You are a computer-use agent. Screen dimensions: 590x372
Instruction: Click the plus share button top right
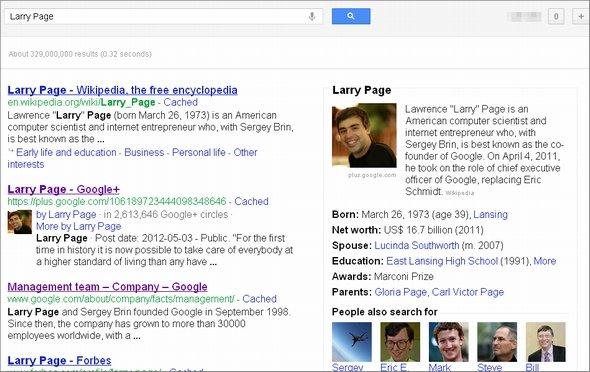581,17
